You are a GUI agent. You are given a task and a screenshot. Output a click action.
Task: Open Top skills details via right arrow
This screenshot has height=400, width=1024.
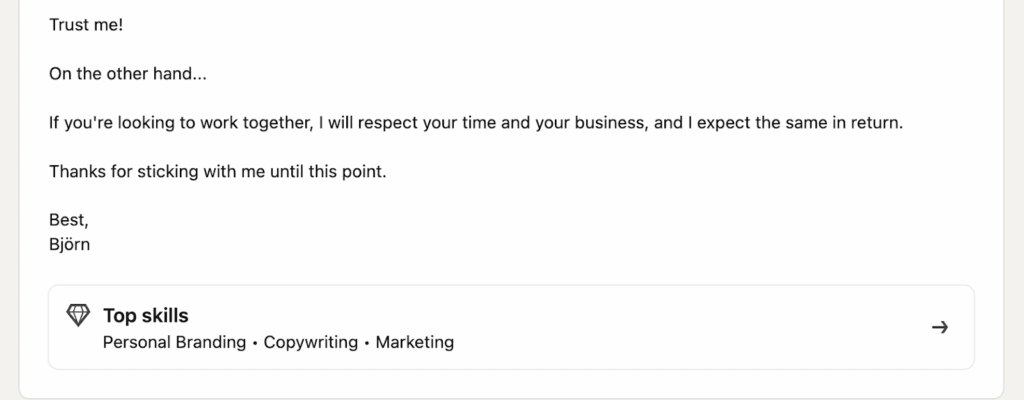coord(939,327)
